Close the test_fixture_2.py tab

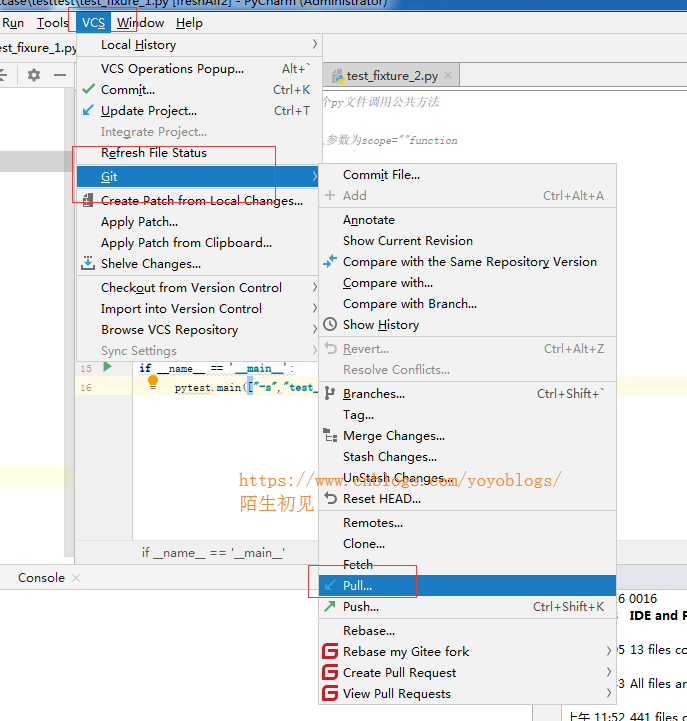click(x=448, y=75)
